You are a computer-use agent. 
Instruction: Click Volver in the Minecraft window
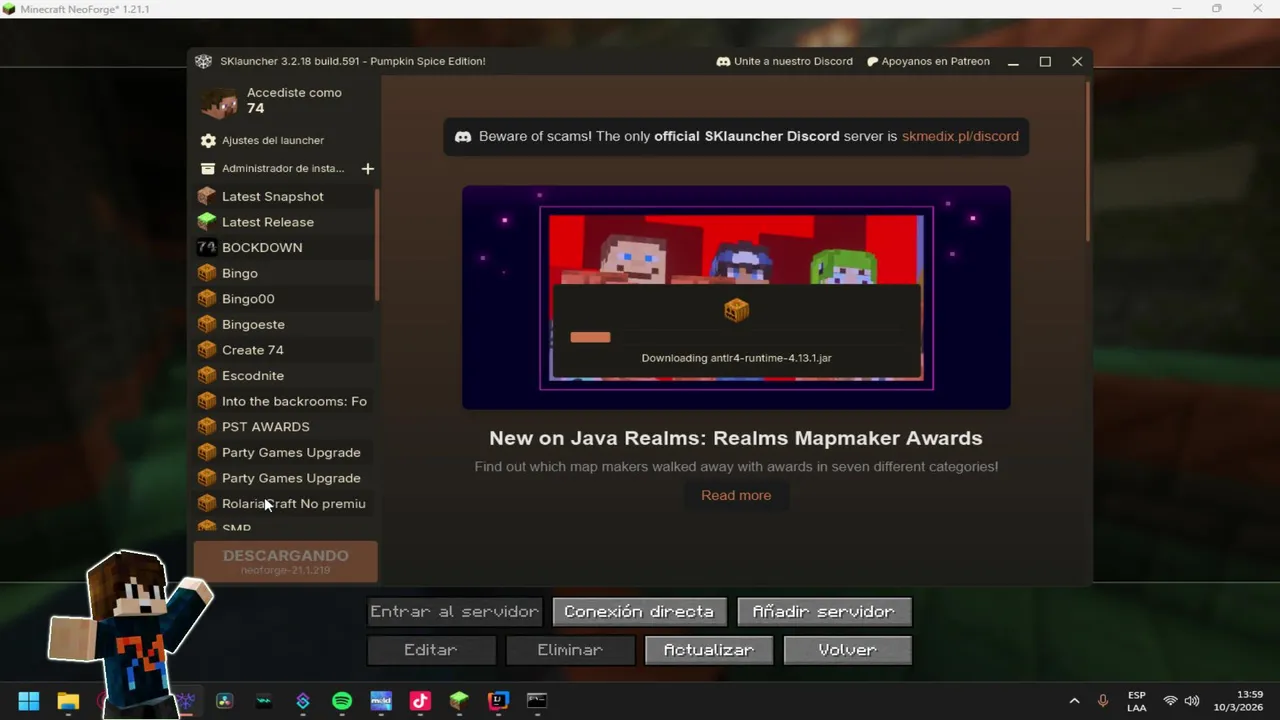(x=848, y=650)
